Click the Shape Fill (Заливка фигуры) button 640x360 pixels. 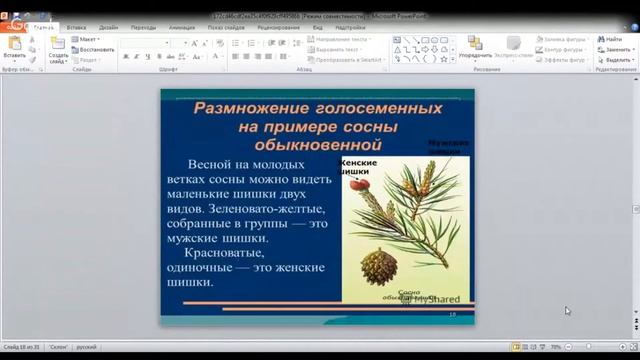pos(562,39)
